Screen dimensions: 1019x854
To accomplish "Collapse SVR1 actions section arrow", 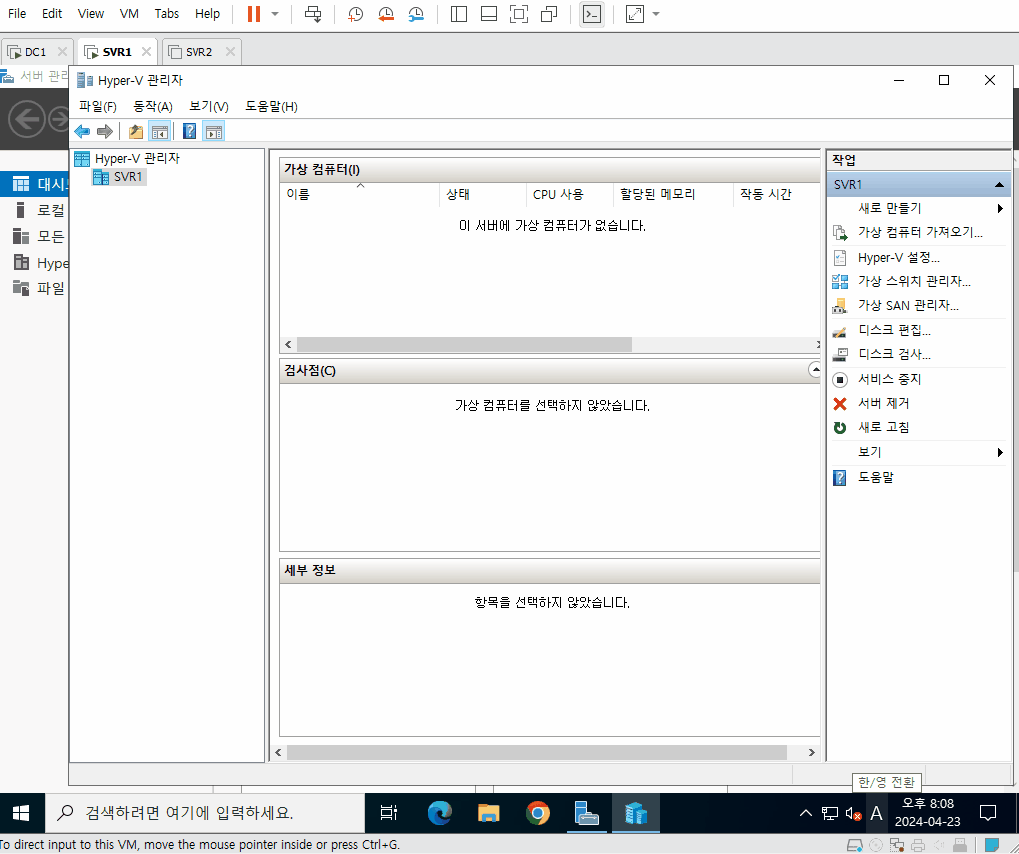I will coord(1000,185).
